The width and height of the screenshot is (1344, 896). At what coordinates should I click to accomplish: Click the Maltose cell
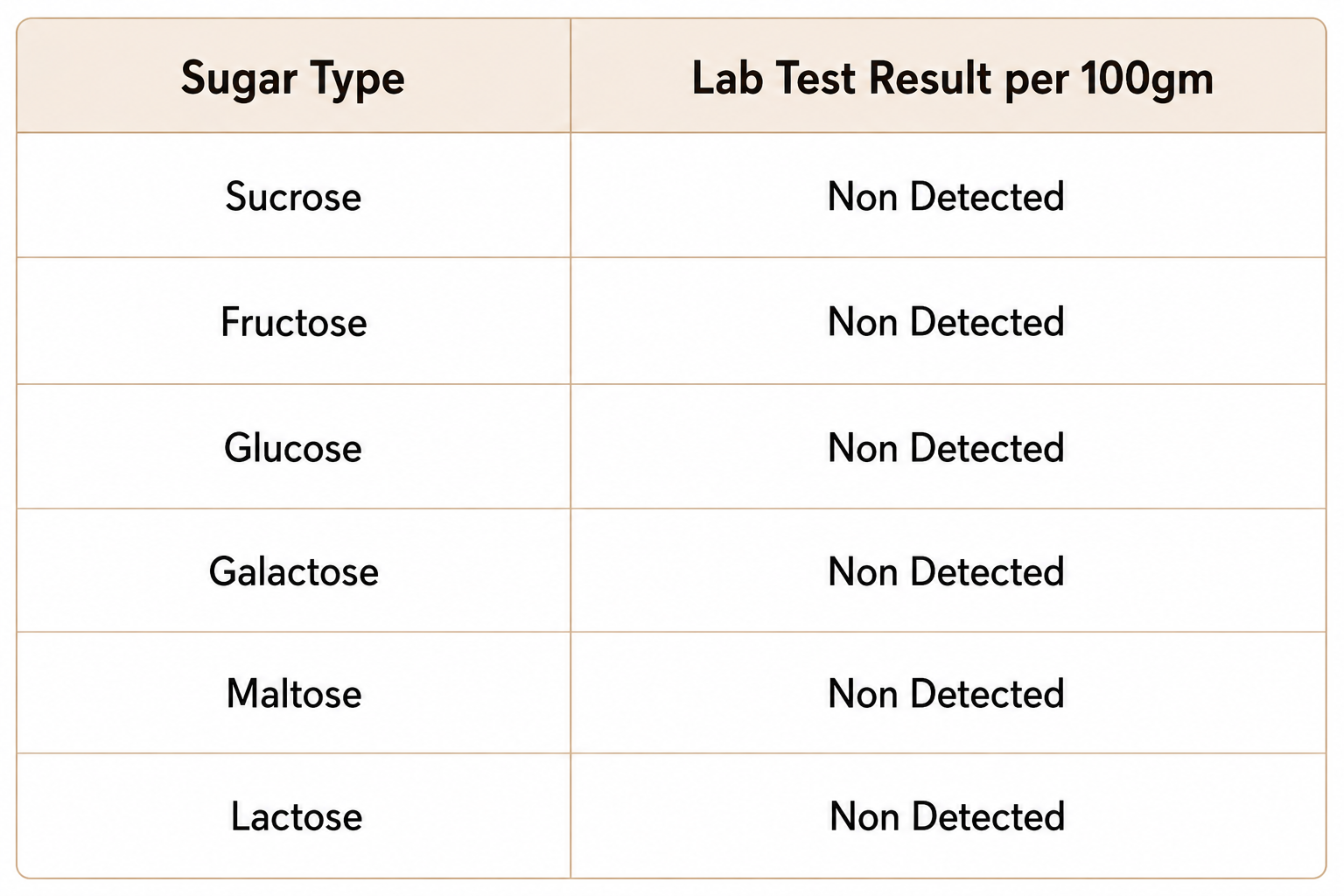[293, 694]
